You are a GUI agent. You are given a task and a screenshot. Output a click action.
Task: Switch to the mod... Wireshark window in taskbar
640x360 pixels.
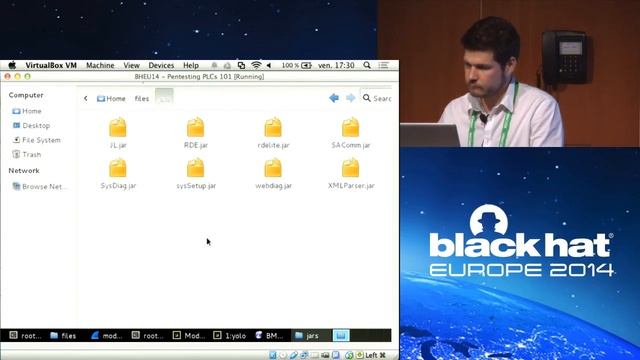107,336
